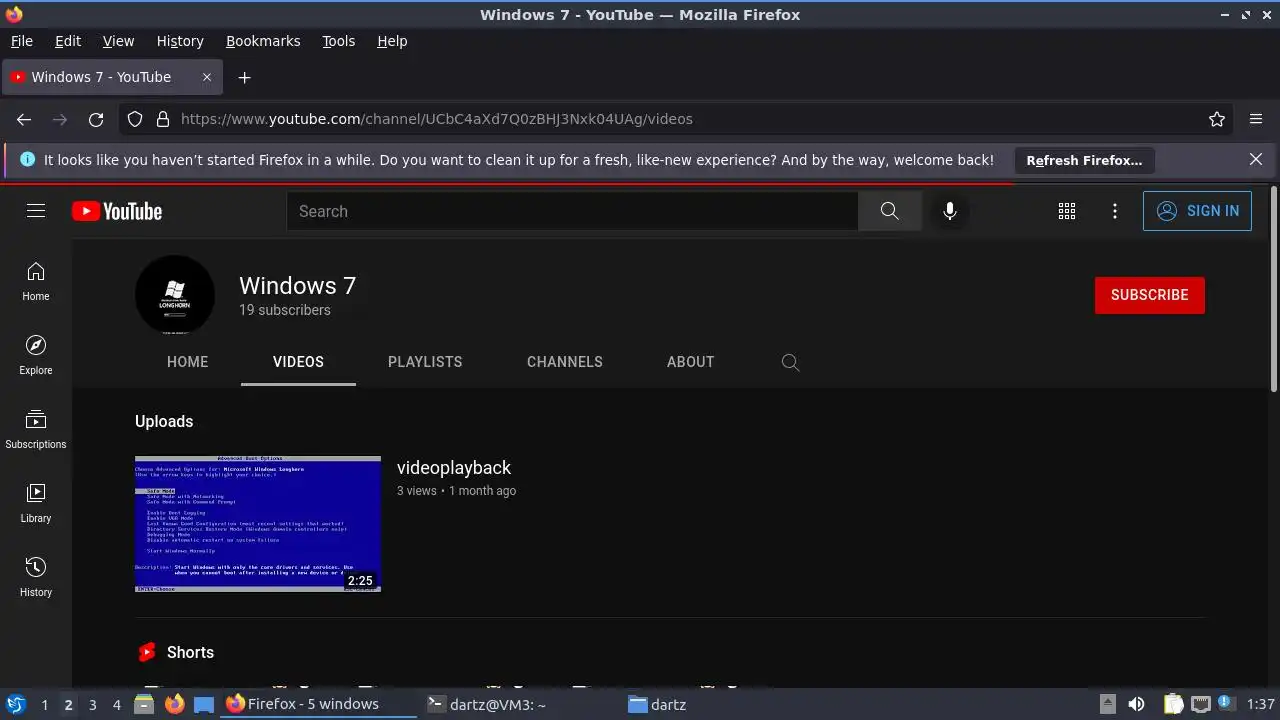Click the SIGN IN button
Screen dimensions: 1280x720
pyautogui.click(x=1197, y=211)
